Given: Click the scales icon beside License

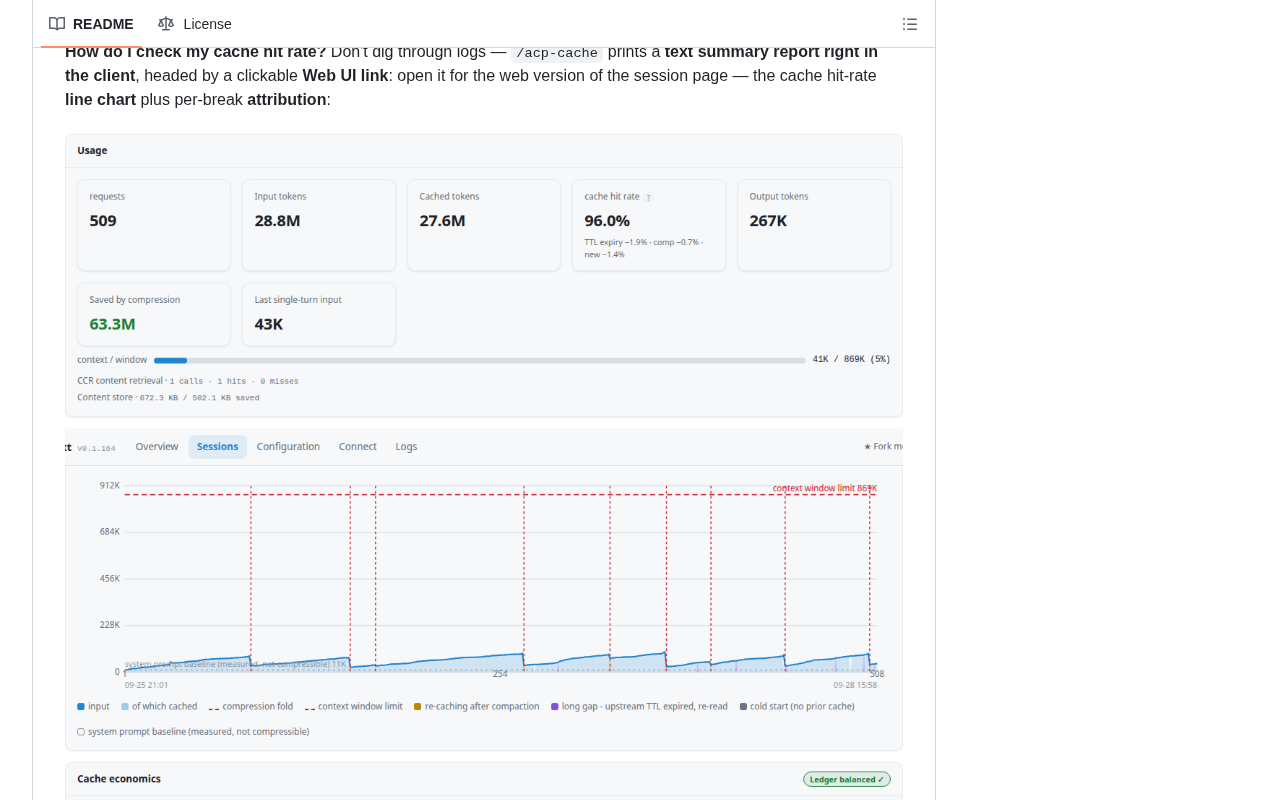Looking at the screenshot, I should [x=166, y=24].
